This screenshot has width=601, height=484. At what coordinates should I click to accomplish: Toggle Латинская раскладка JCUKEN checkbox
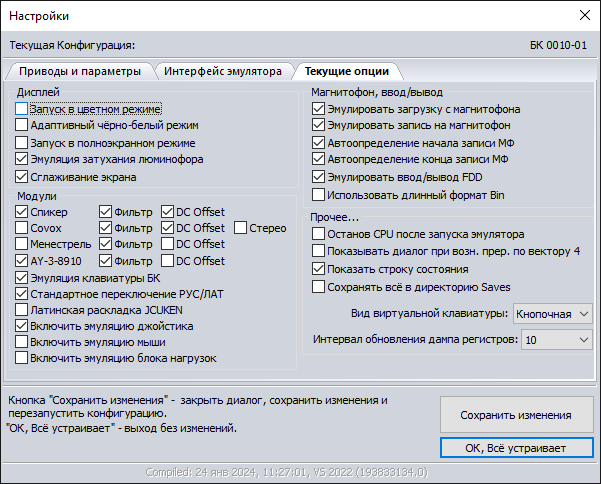click(22, 310)
